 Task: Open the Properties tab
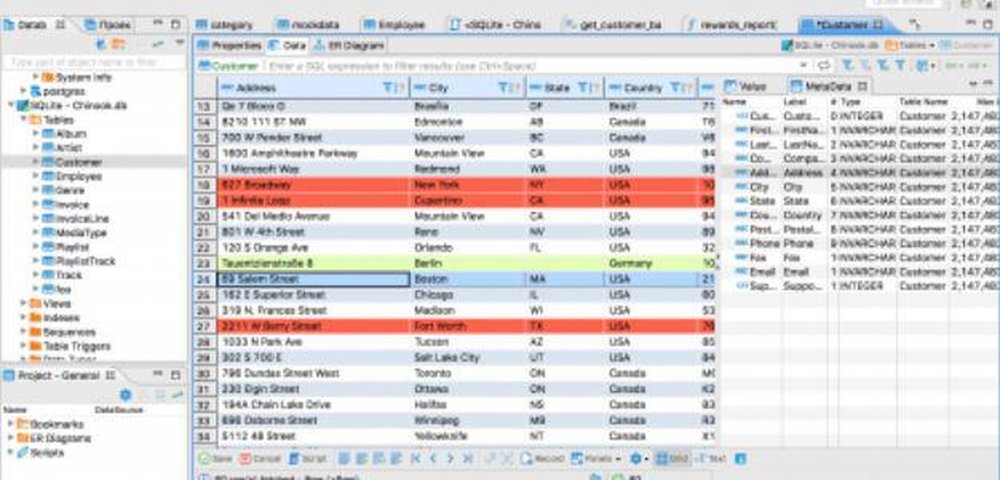230,45
